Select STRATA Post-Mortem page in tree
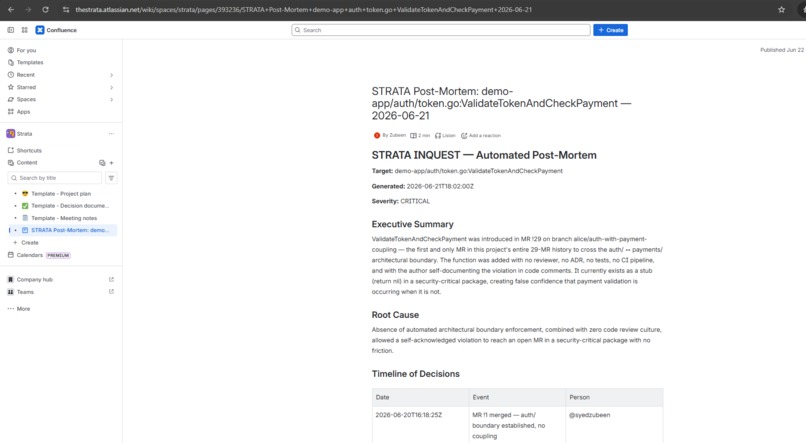The image size is (806, 443). coord(70,230)
